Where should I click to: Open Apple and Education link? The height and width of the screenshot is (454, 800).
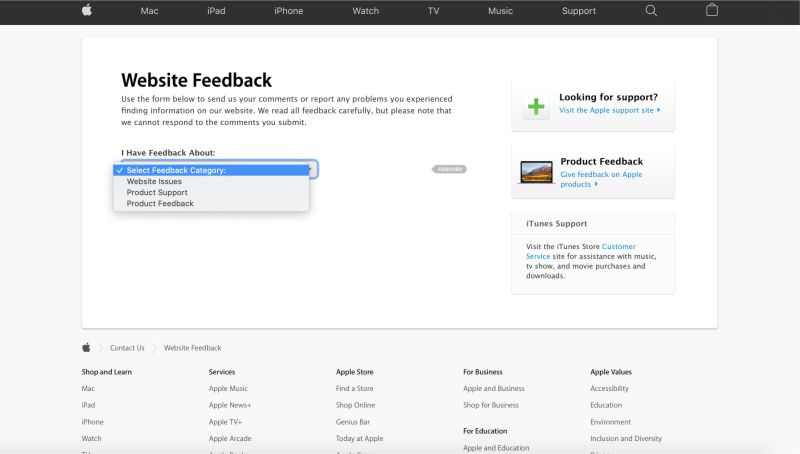tap(496, 448)
